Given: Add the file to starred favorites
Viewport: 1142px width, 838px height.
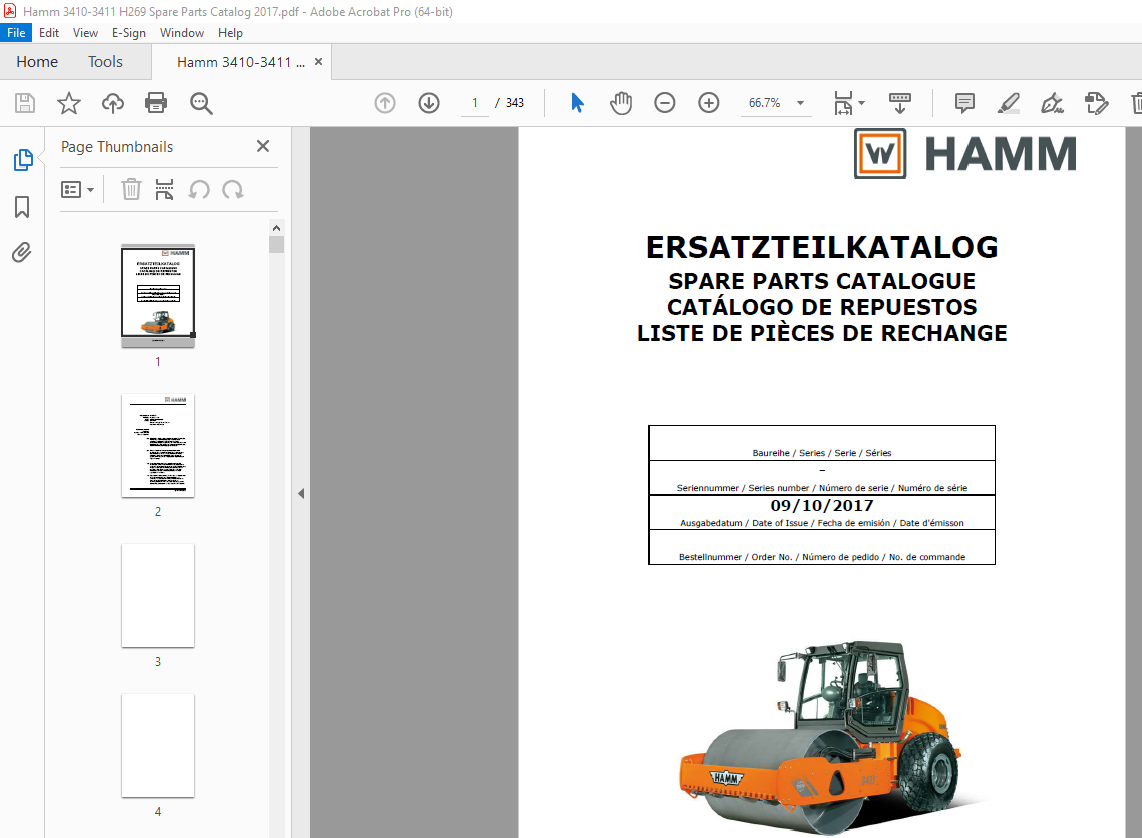Looking at the screenshot, I should [x=68, y=103].
